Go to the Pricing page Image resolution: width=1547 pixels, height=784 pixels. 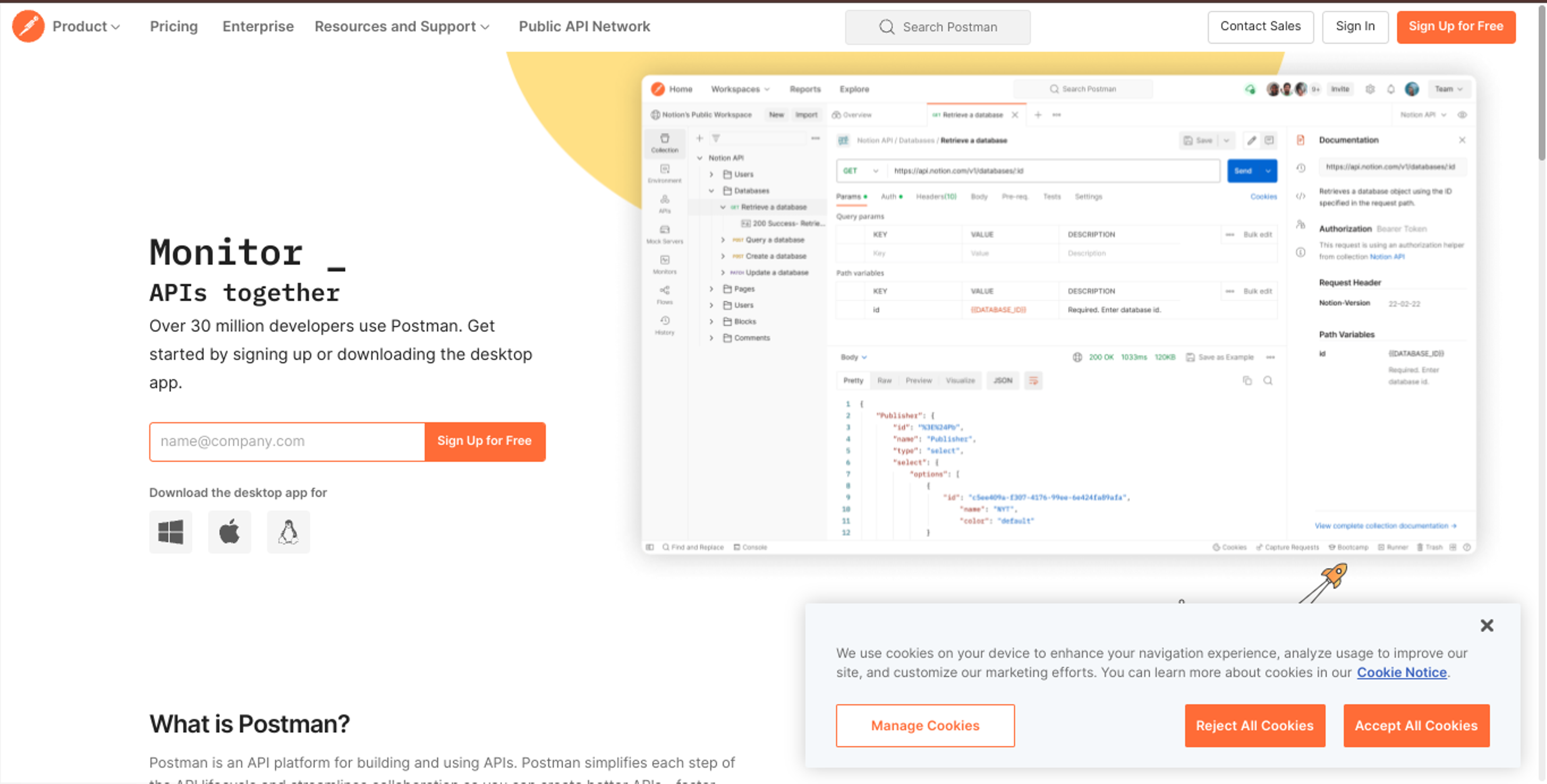pyautogui.click(x=174, y=27)
